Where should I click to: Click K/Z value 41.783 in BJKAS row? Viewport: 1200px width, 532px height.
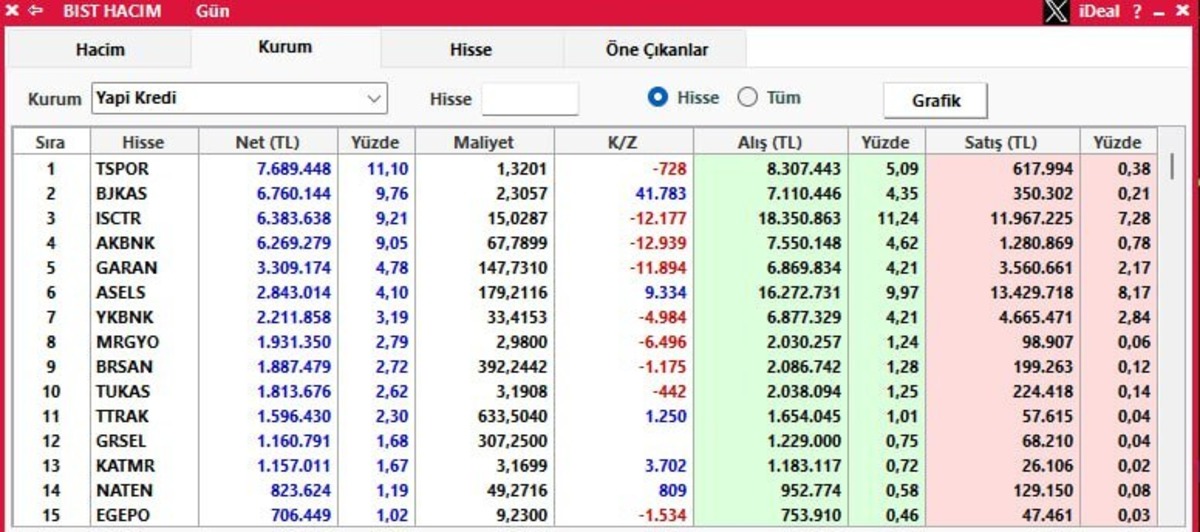[x=659, y=194]
